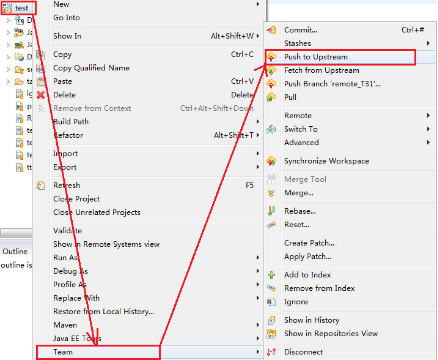Click the test project icon
438x360 pixels.
click(x=7, y=8)
